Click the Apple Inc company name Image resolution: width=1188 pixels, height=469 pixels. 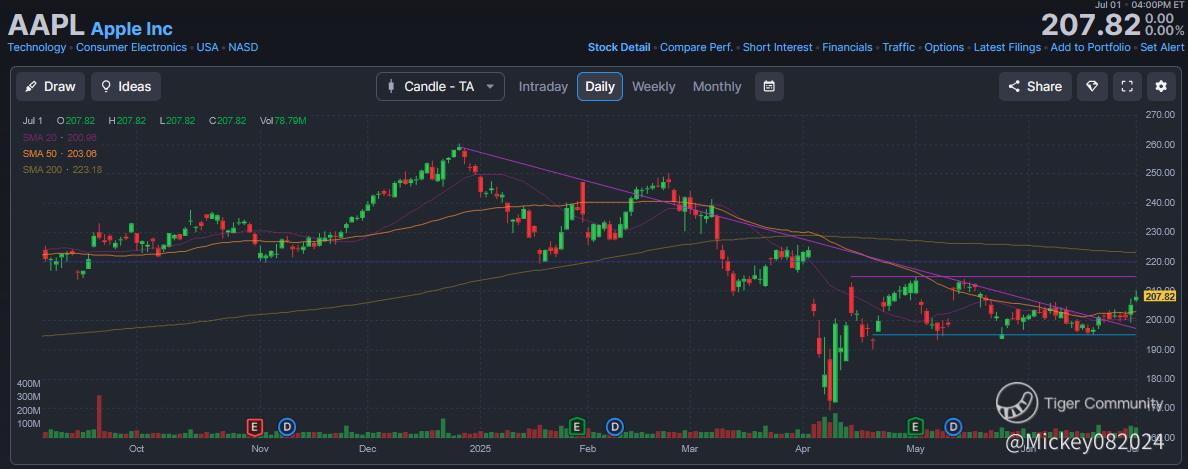pos(132,30)
